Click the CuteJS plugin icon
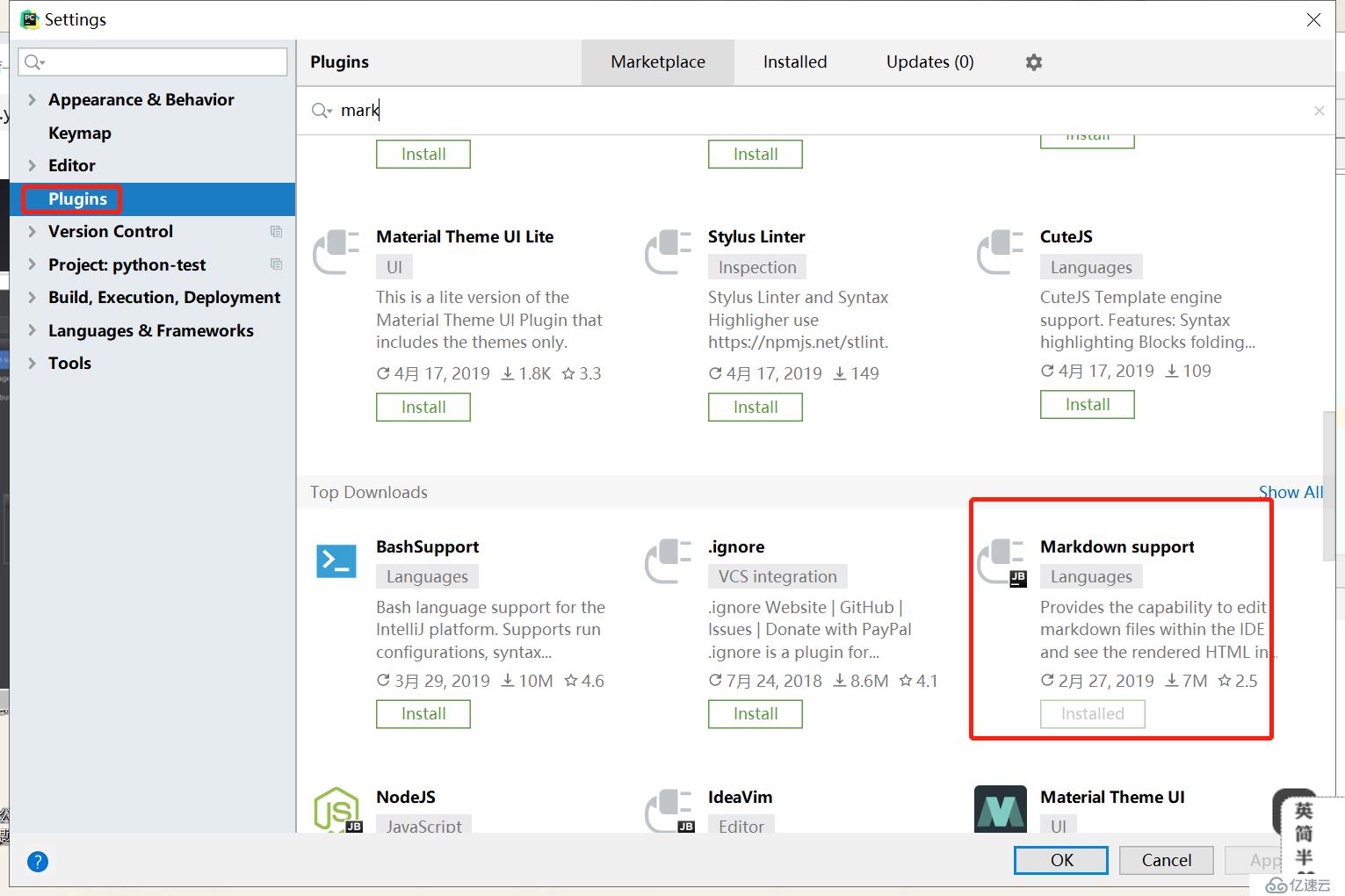Screen dimensions: 1345x896 coord(1001,252)
